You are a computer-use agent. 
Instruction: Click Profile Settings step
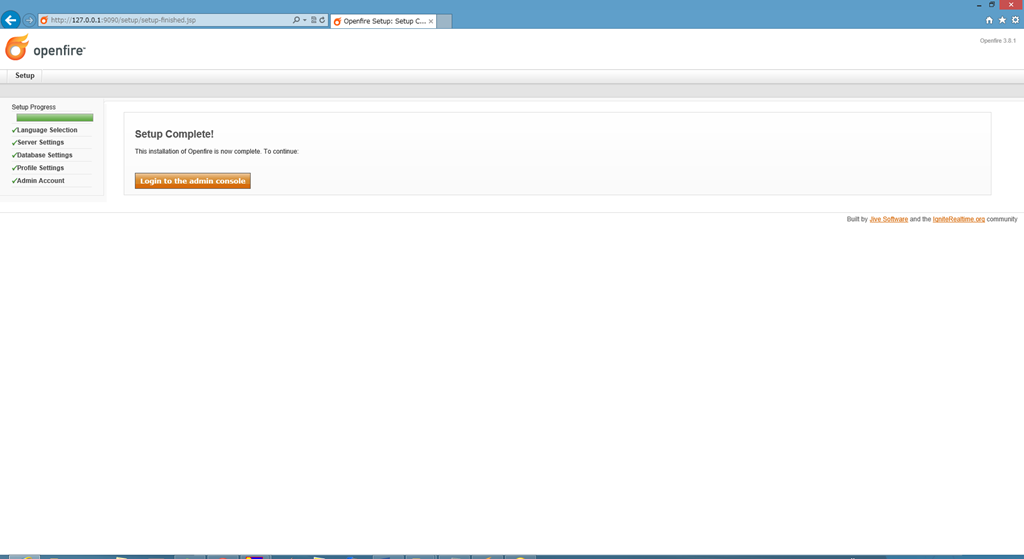point(40,168)
